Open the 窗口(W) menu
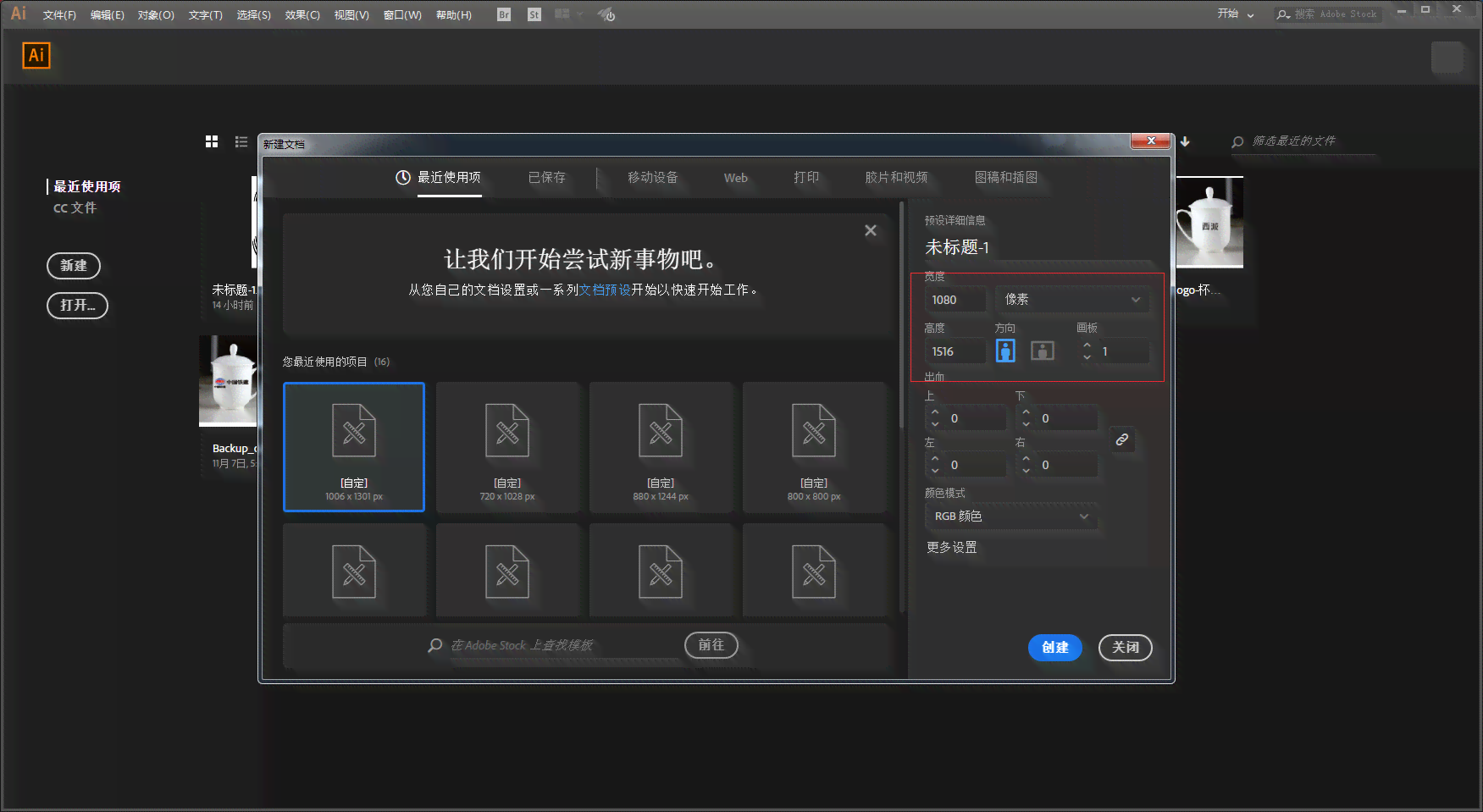The width and height of the screenshot is (1483, 812). click(x=402, y=15)
